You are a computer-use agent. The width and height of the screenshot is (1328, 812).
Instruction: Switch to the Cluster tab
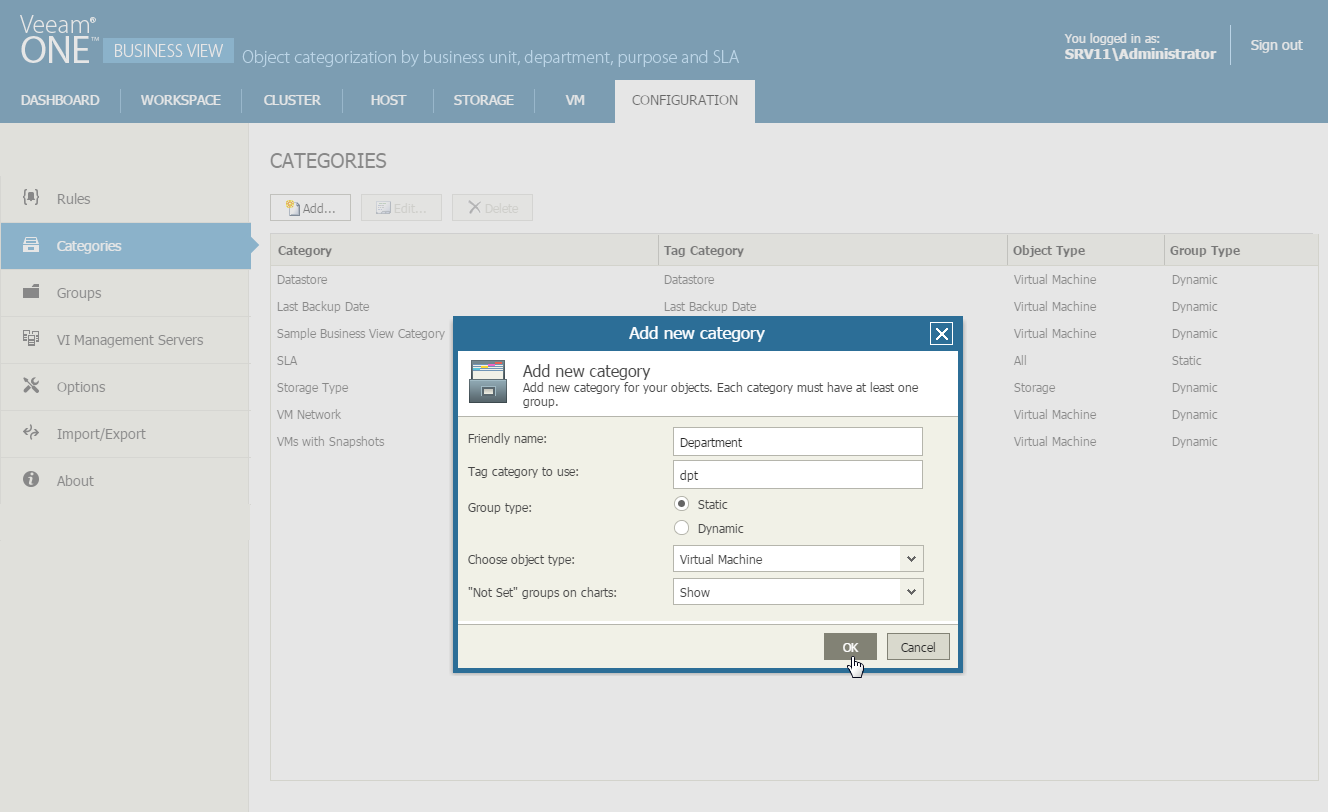tap(292, 100)
